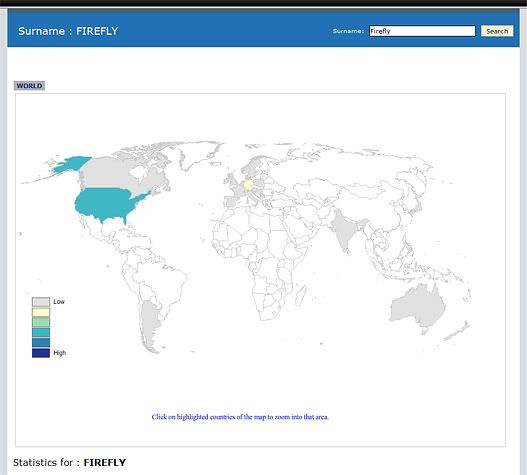Click the gray Low legend swatch
This screenshot has height=475, width=527.
(x=41, y=302)
